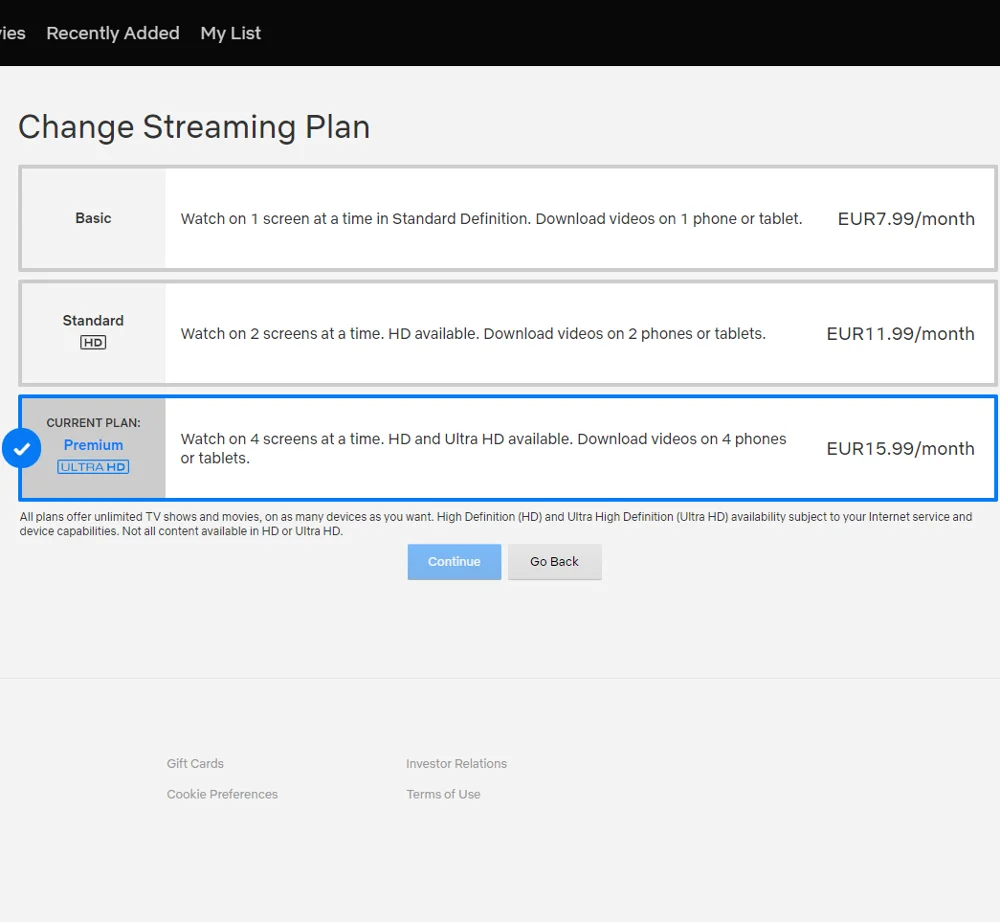Screen dimensions: 1000x922
Task: Click the CURRENT PLAN: label
Action: click(x=93, y=423)
